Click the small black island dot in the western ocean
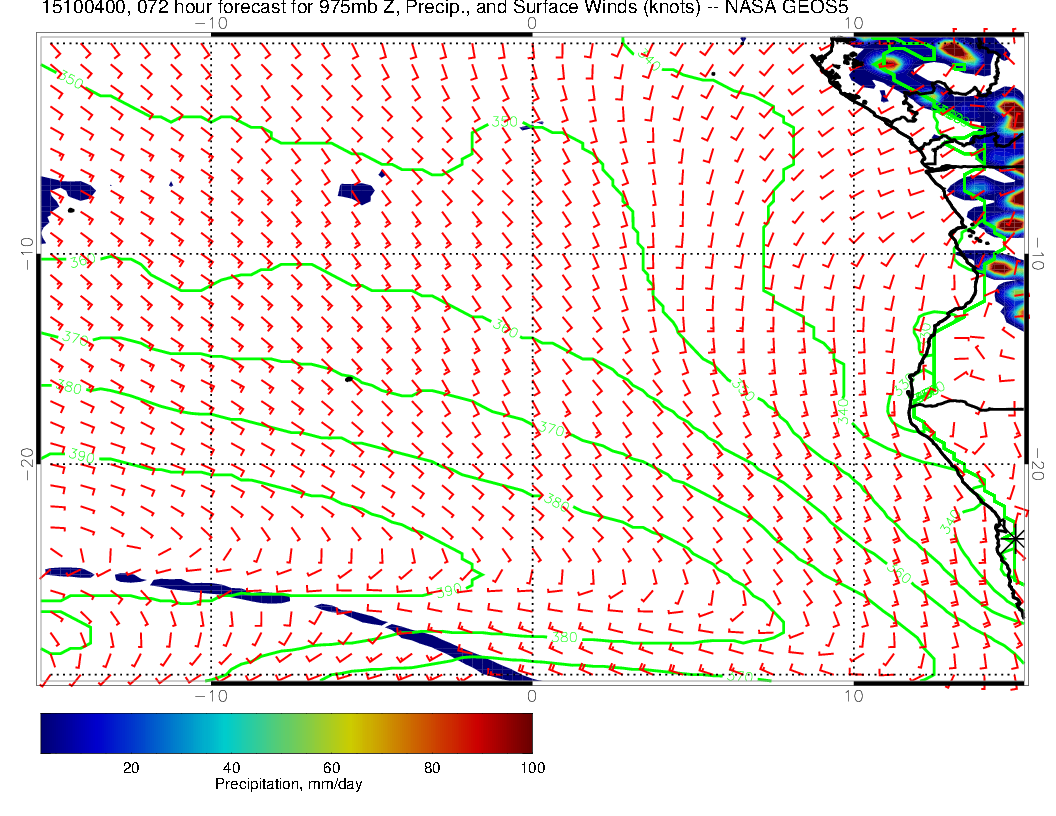 click(x=349, y=379)
